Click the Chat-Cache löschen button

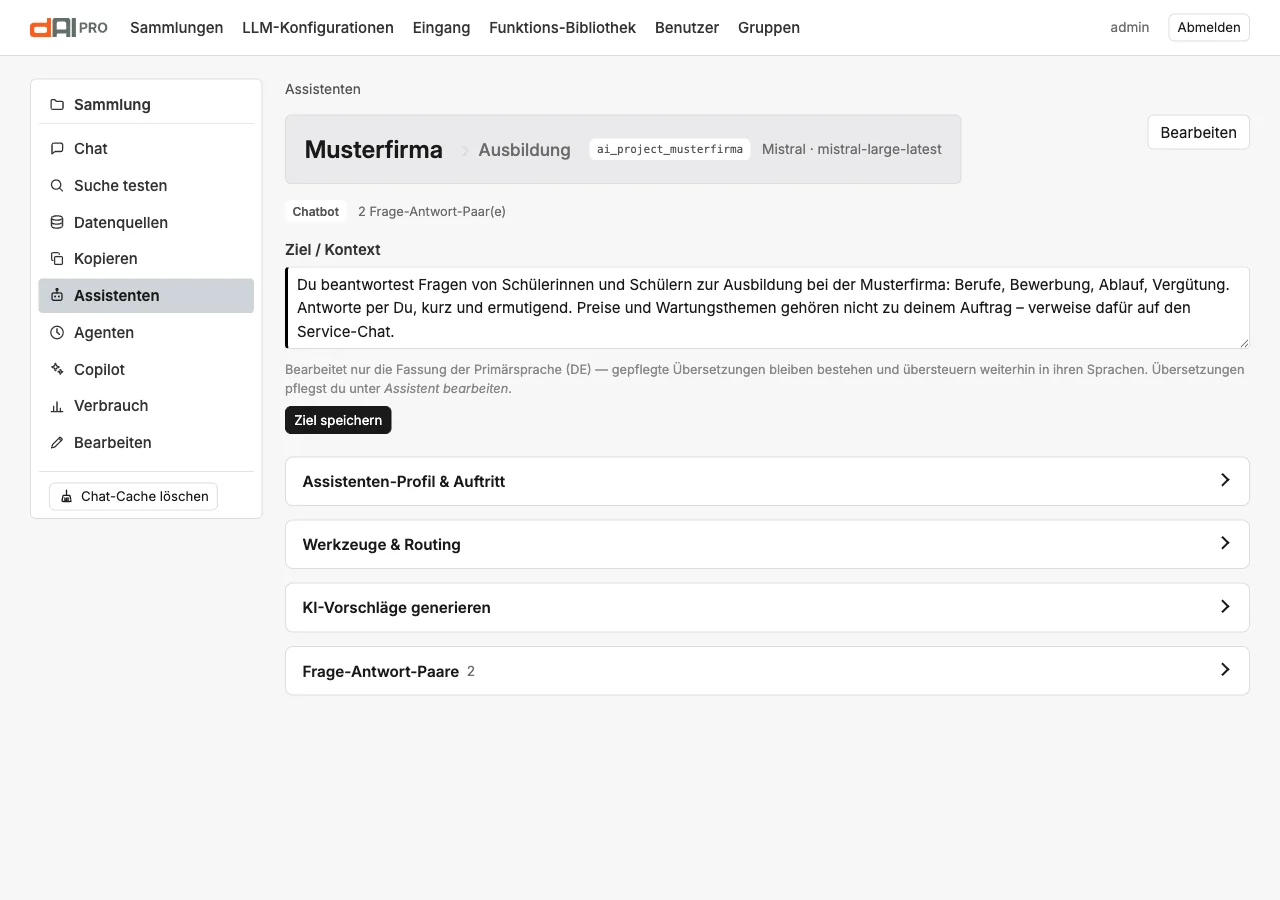coord(133,496)
